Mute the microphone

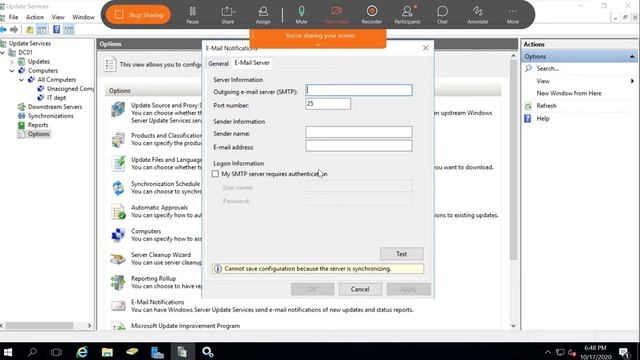coord(301,15)
